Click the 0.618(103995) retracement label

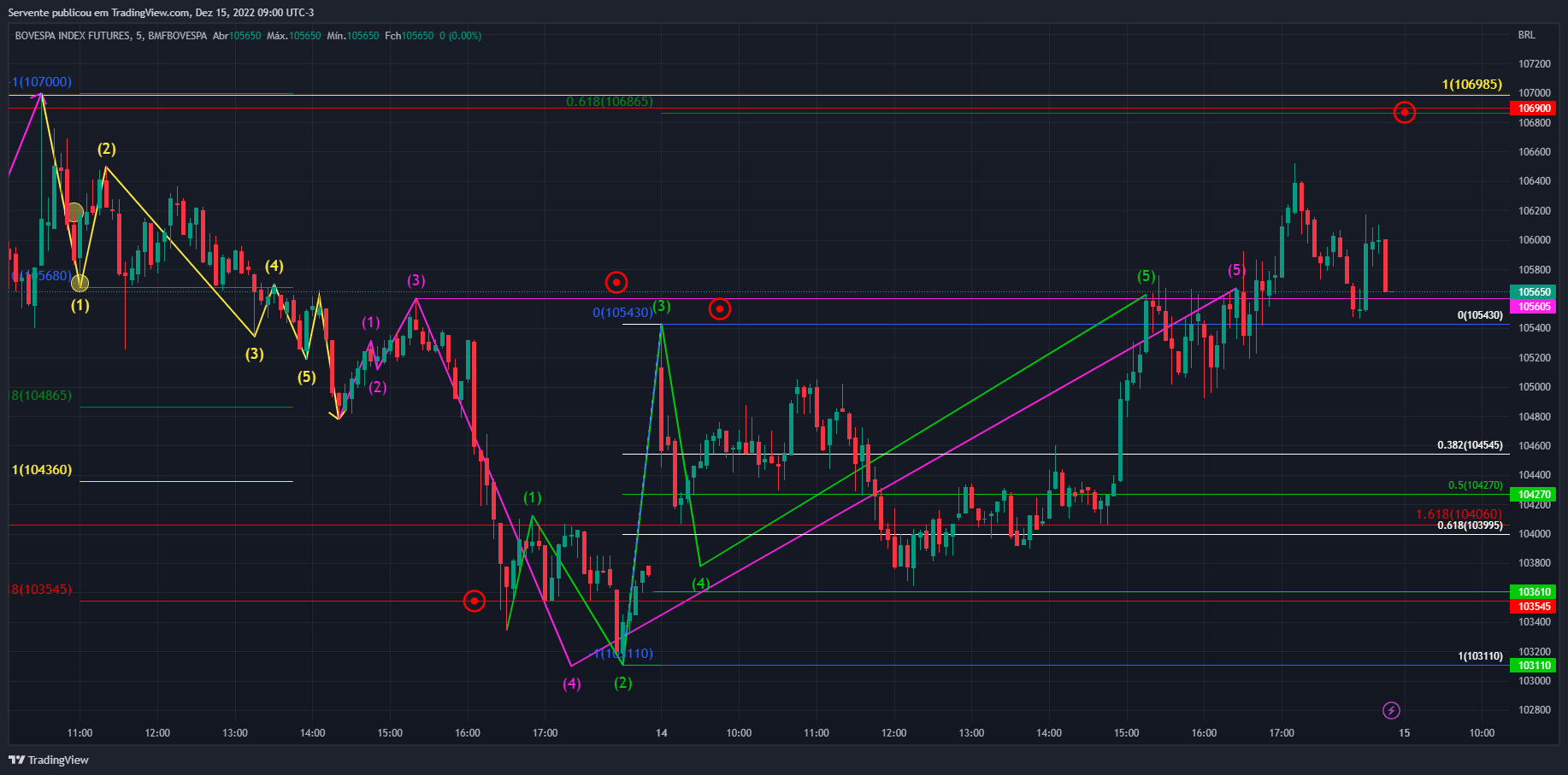click(x=1470, y=525)
